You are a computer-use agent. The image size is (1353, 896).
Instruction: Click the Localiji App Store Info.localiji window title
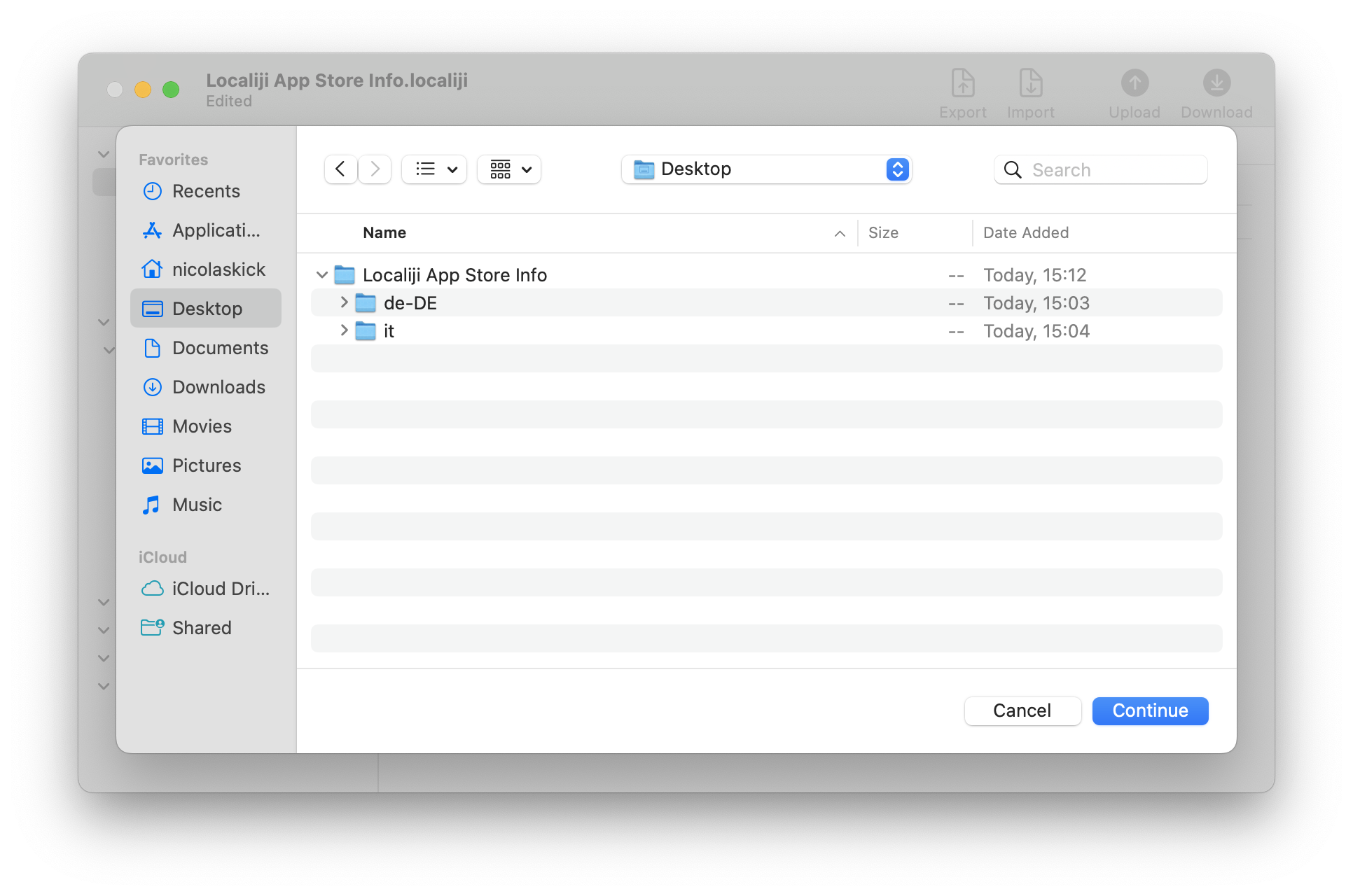pos(337,80)
